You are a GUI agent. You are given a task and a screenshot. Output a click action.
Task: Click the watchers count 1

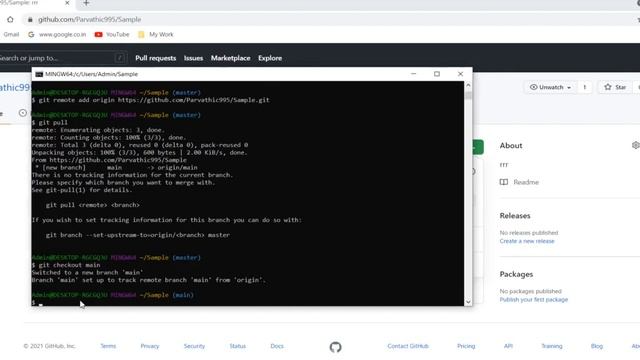[584, 87]
